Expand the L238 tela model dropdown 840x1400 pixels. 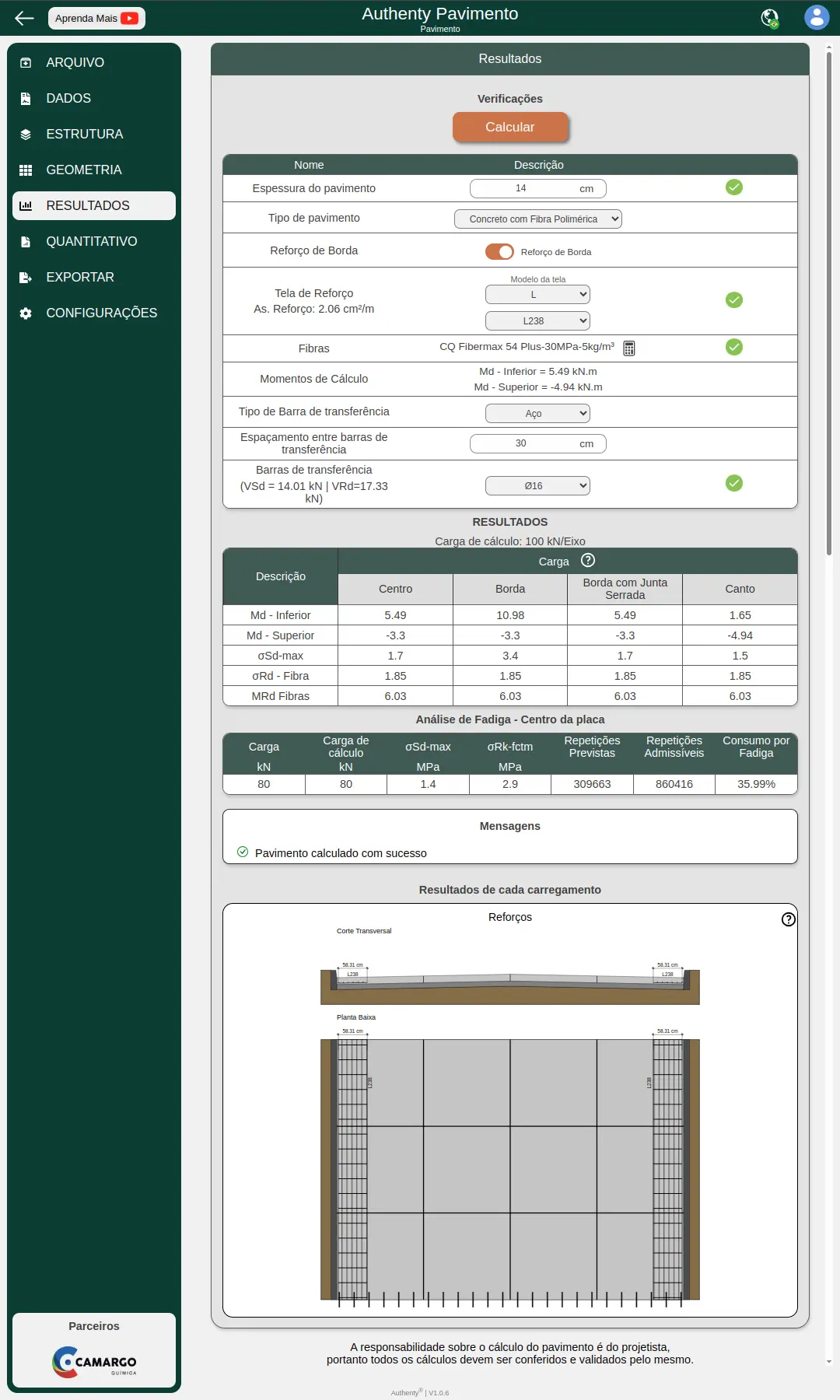[537, 320]
